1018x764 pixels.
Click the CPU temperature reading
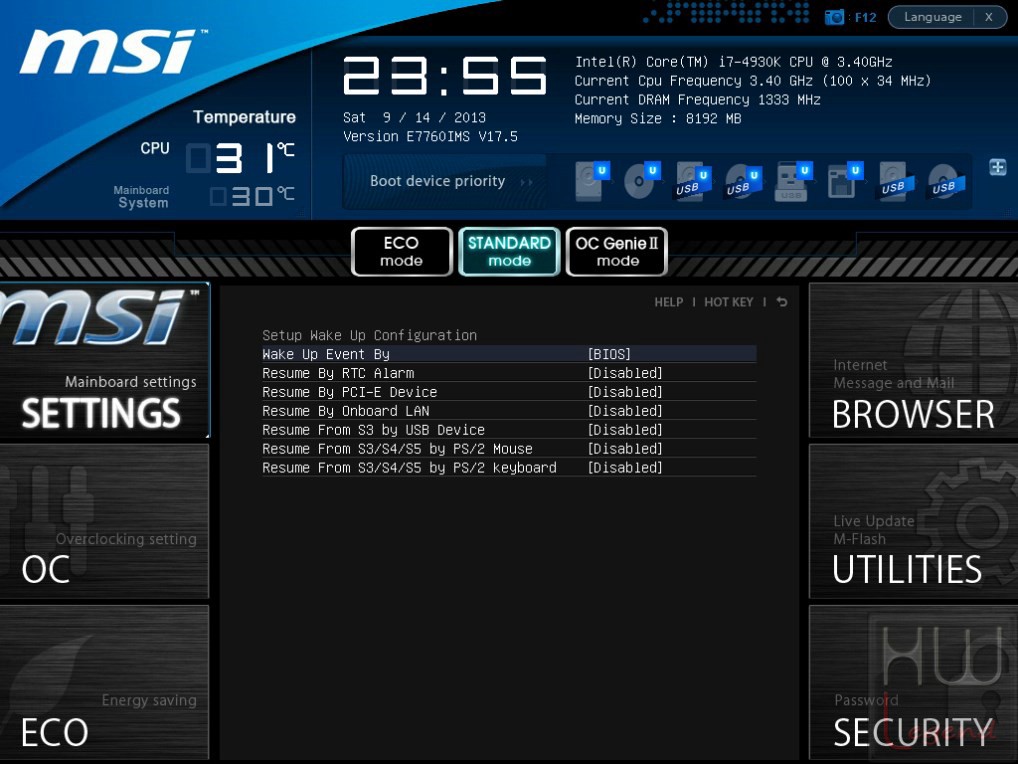click(240, 158)
